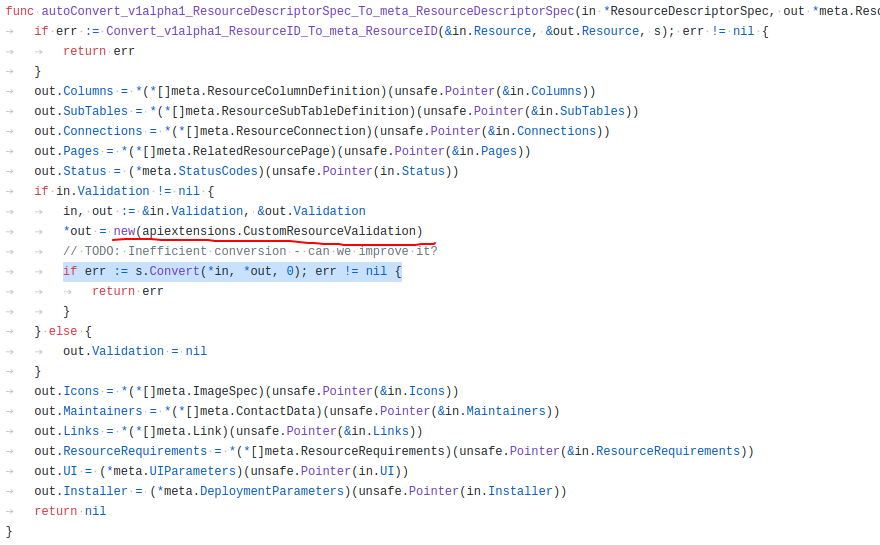Screen dimensions: 880x545
Task: Click 'func' keyword at top
Action: (x=20, y=11)
